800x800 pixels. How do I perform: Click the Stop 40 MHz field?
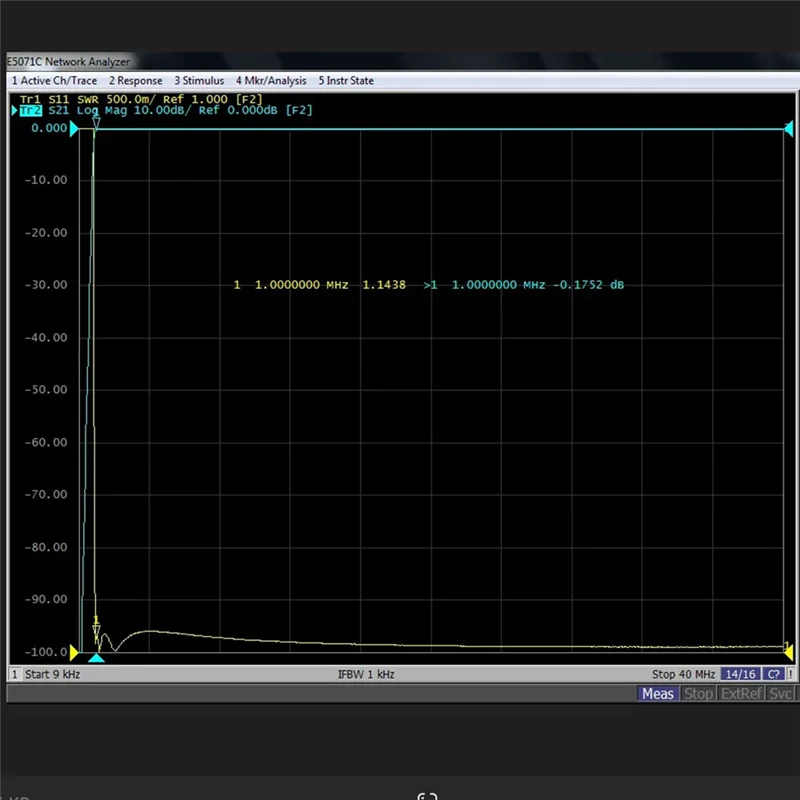[683, 674]
